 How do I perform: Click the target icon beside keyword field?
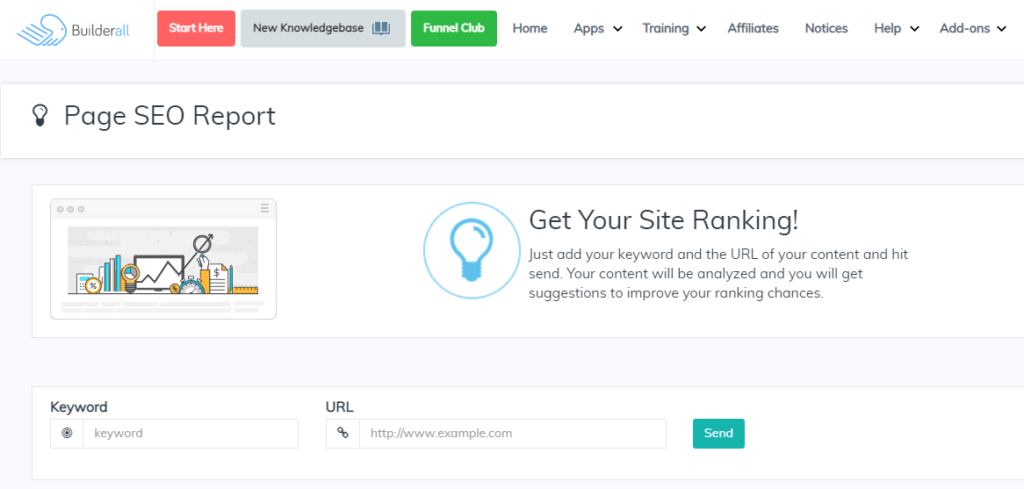tap(67, 434)
